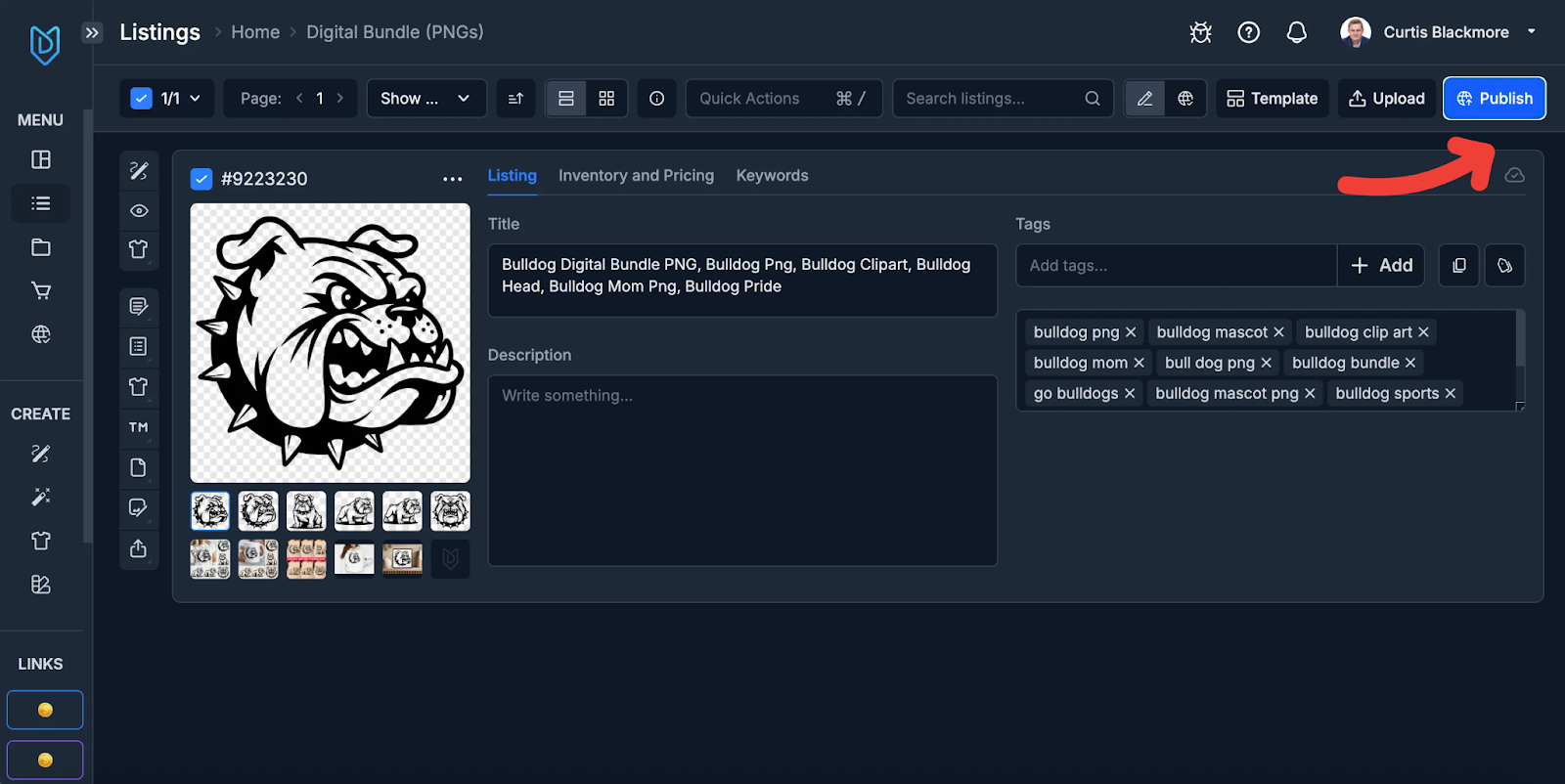This screenshot has width=1565, height=784.
Task: Click the Template button
Action: click(1273, 98)
